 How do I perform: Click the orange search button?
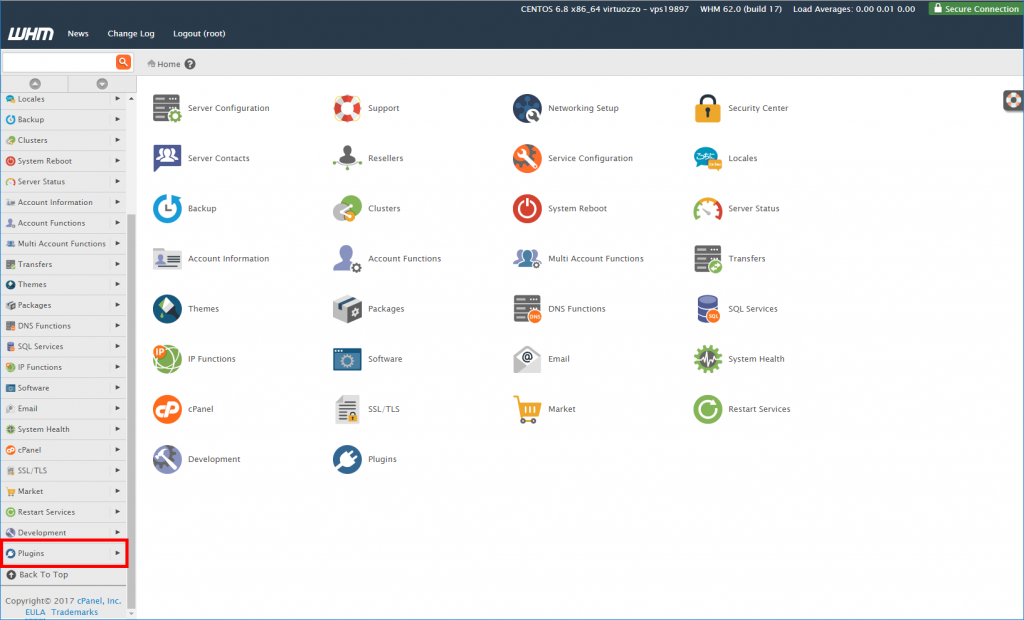[123, 62]
